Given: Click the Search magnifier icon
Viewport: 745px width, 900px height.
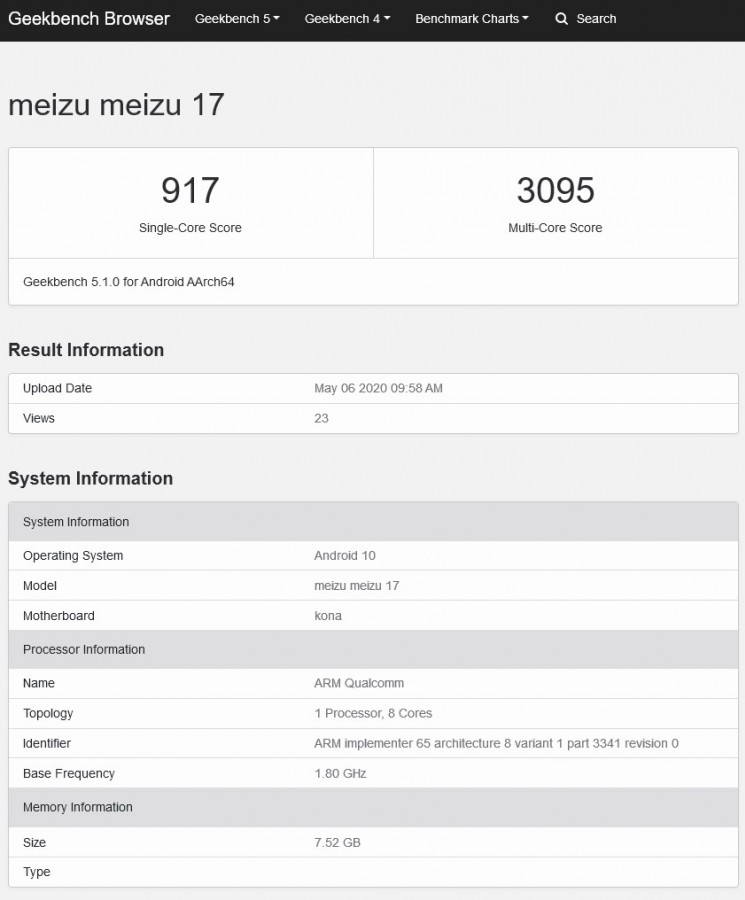Looking at the screenshot, I should (561, 19).
